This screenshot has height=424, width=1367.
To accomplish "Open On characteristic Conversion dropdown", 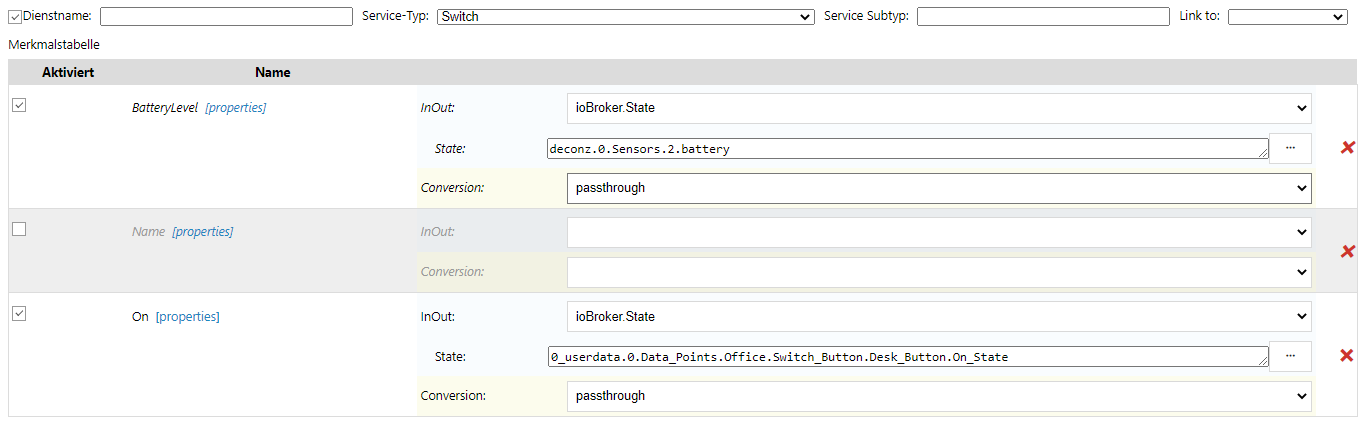I will coord(939,396).
